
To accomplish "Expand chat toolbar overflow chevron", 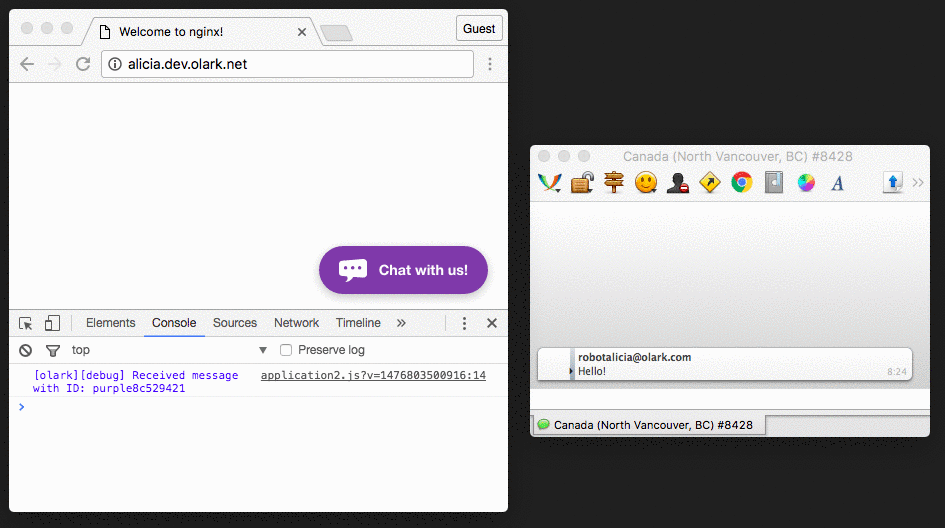I will 918,182.
